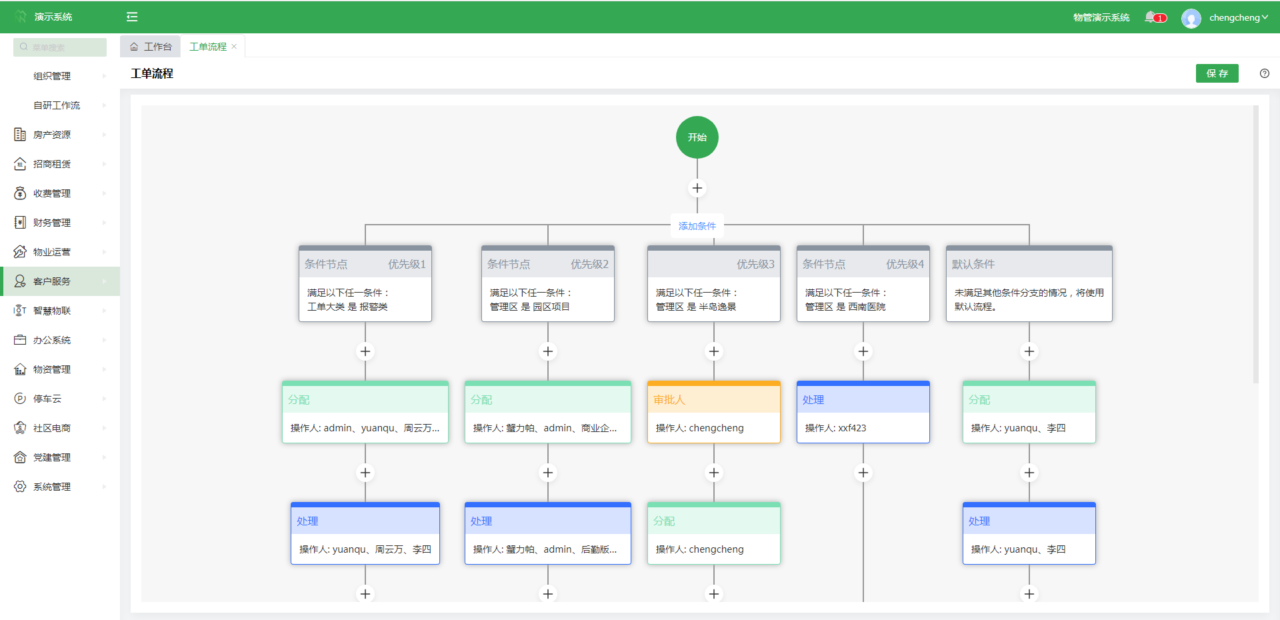Open notifications via the bell icon

[1151, 17]
